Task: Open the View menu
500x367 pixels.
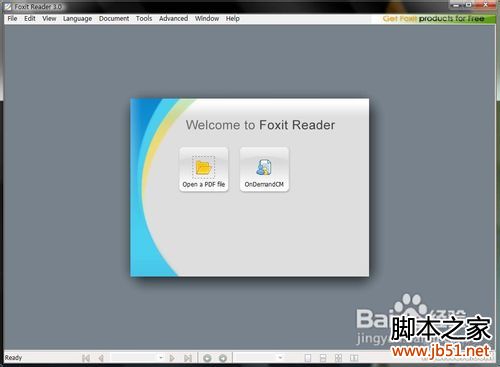Action: pyautogui.click(x=49, y=19)
